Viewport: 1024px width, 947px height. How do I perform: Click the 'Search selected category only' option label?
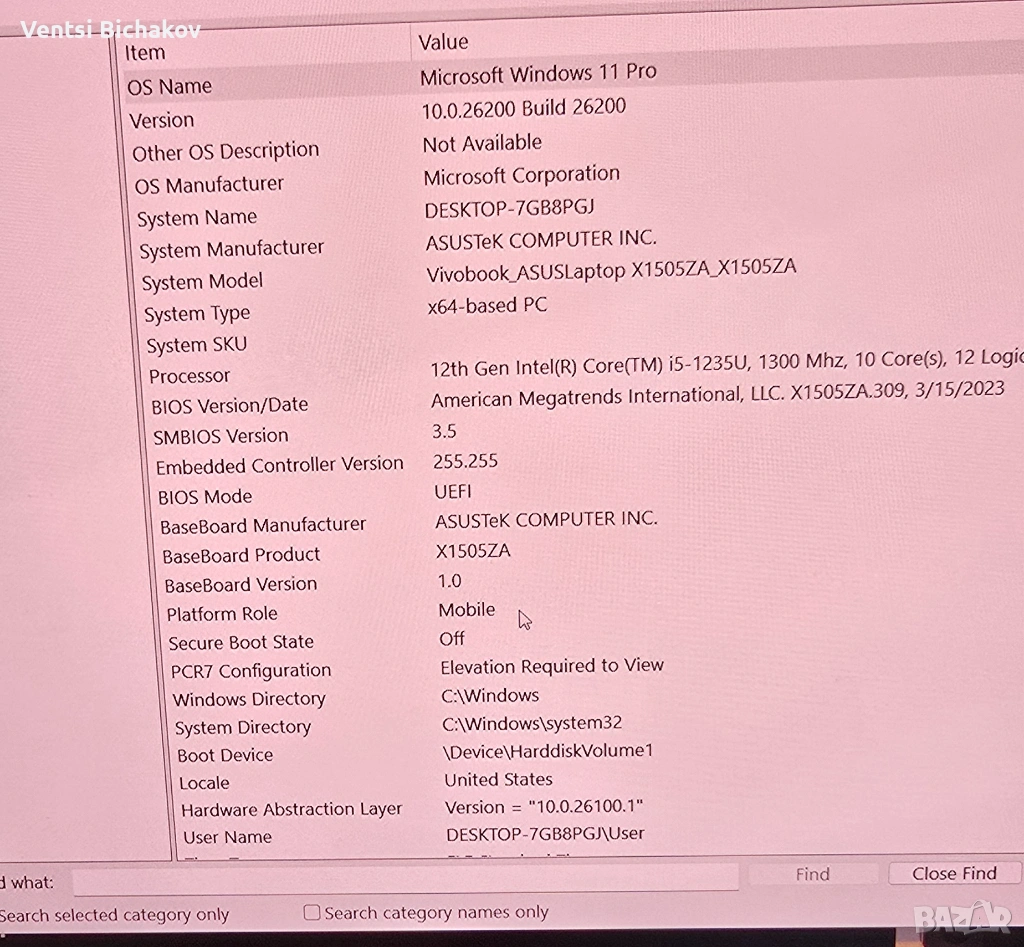115,915
